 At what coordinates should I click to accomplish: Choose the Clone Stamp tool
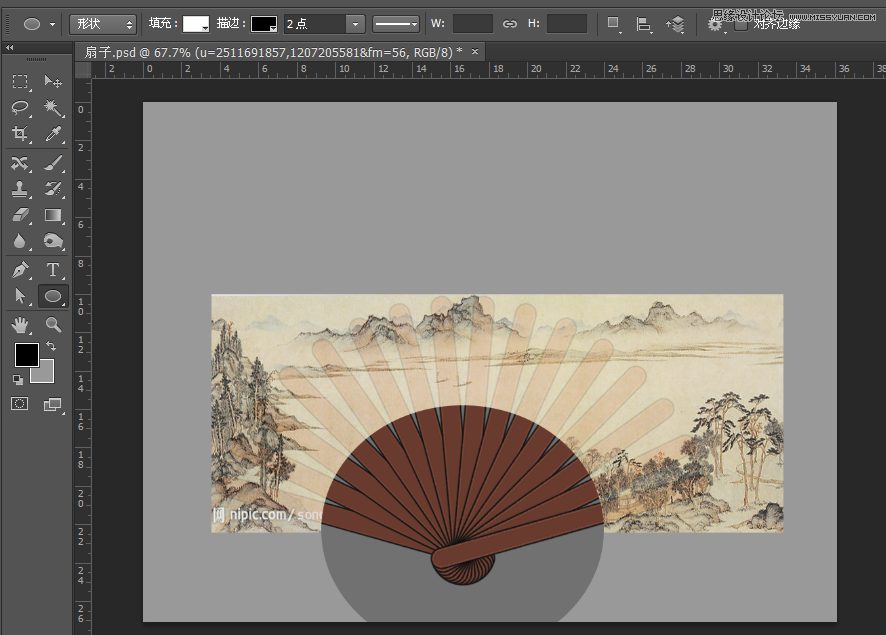pyautogui.click(x=20, y=189)
